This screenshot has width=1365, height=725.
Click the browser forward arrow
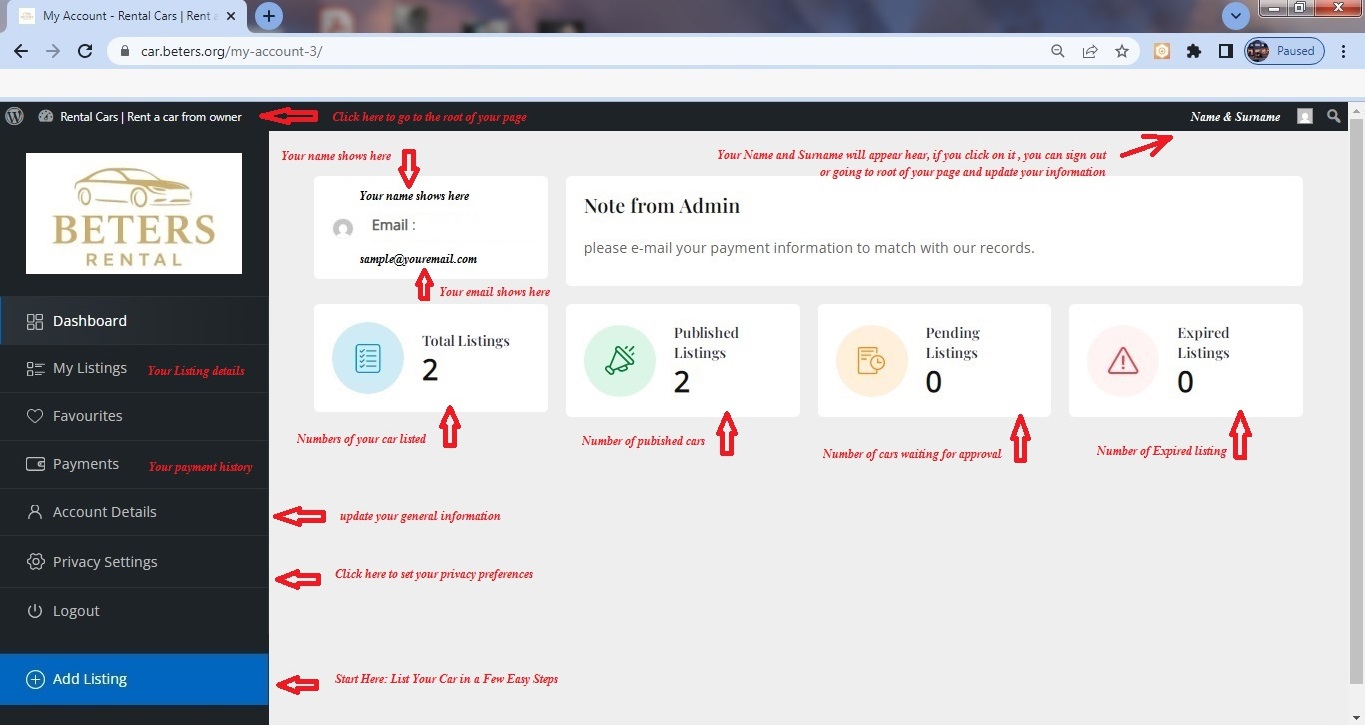[x=53, y=51]
